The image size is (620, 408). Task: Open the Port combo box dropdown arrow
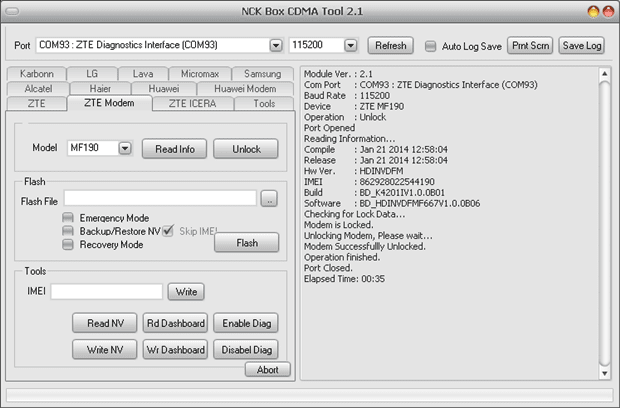[x=276, y=45]
